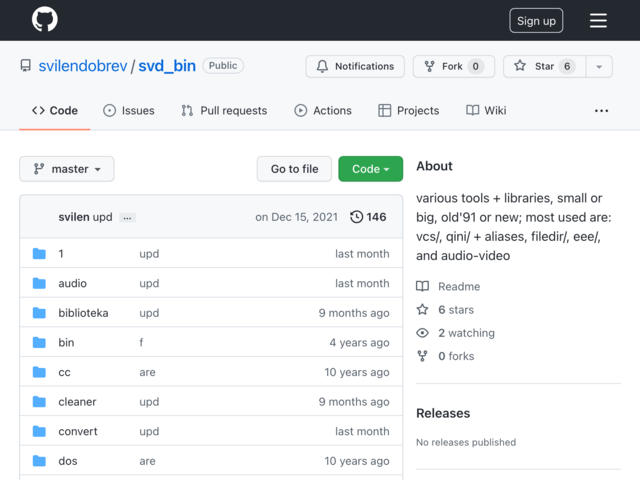Open the dropdown arrow next to Star

point(599,66)
